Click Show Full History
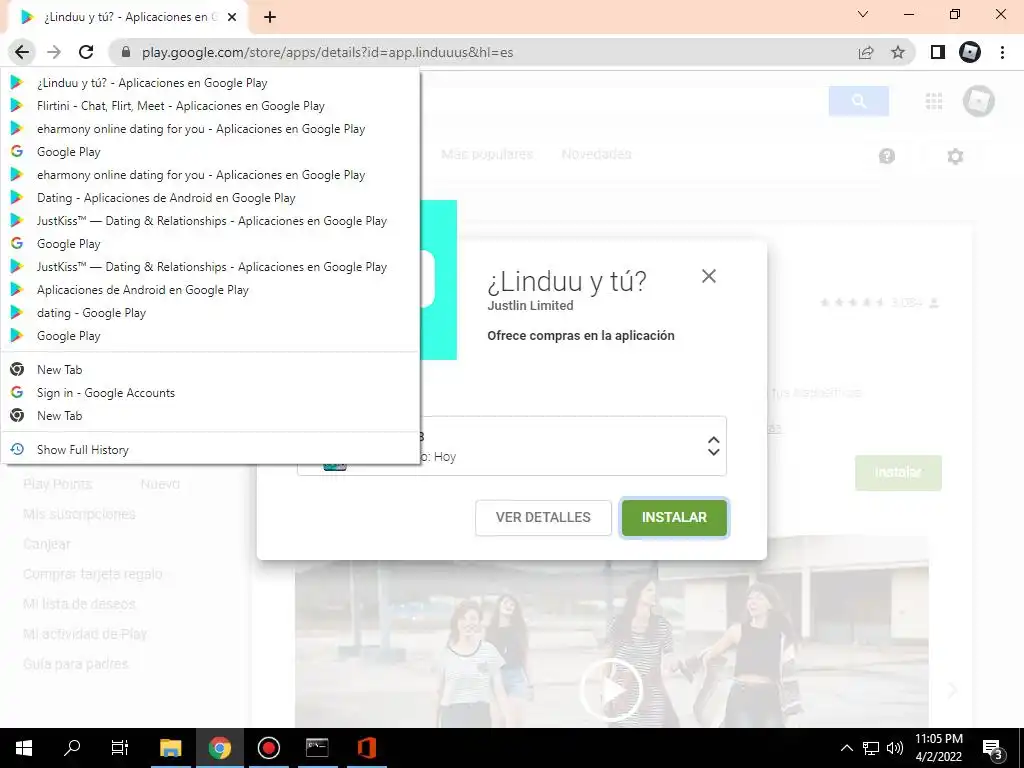The height and width of the screenshot is (768, 1024). point(210,449)
